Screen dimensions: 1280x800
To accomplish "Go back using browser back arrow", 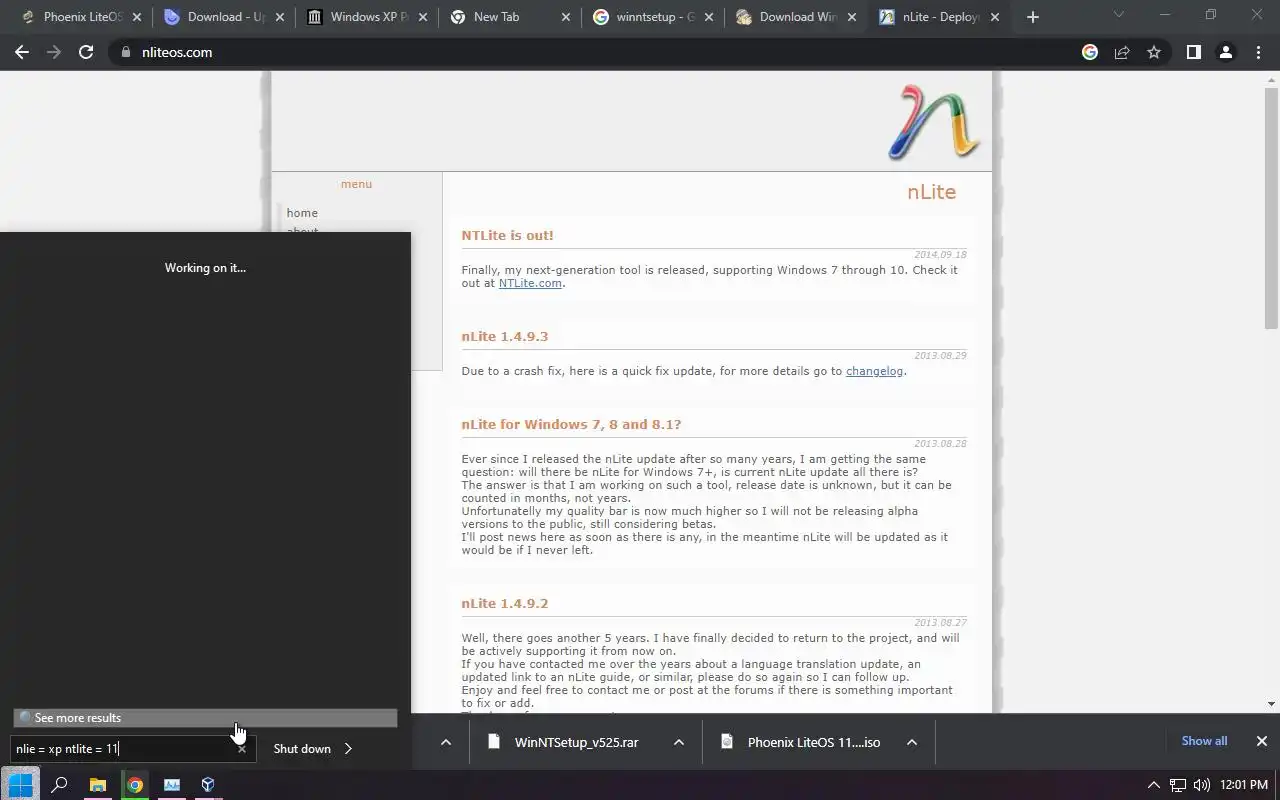I will [x=22, y=52].
